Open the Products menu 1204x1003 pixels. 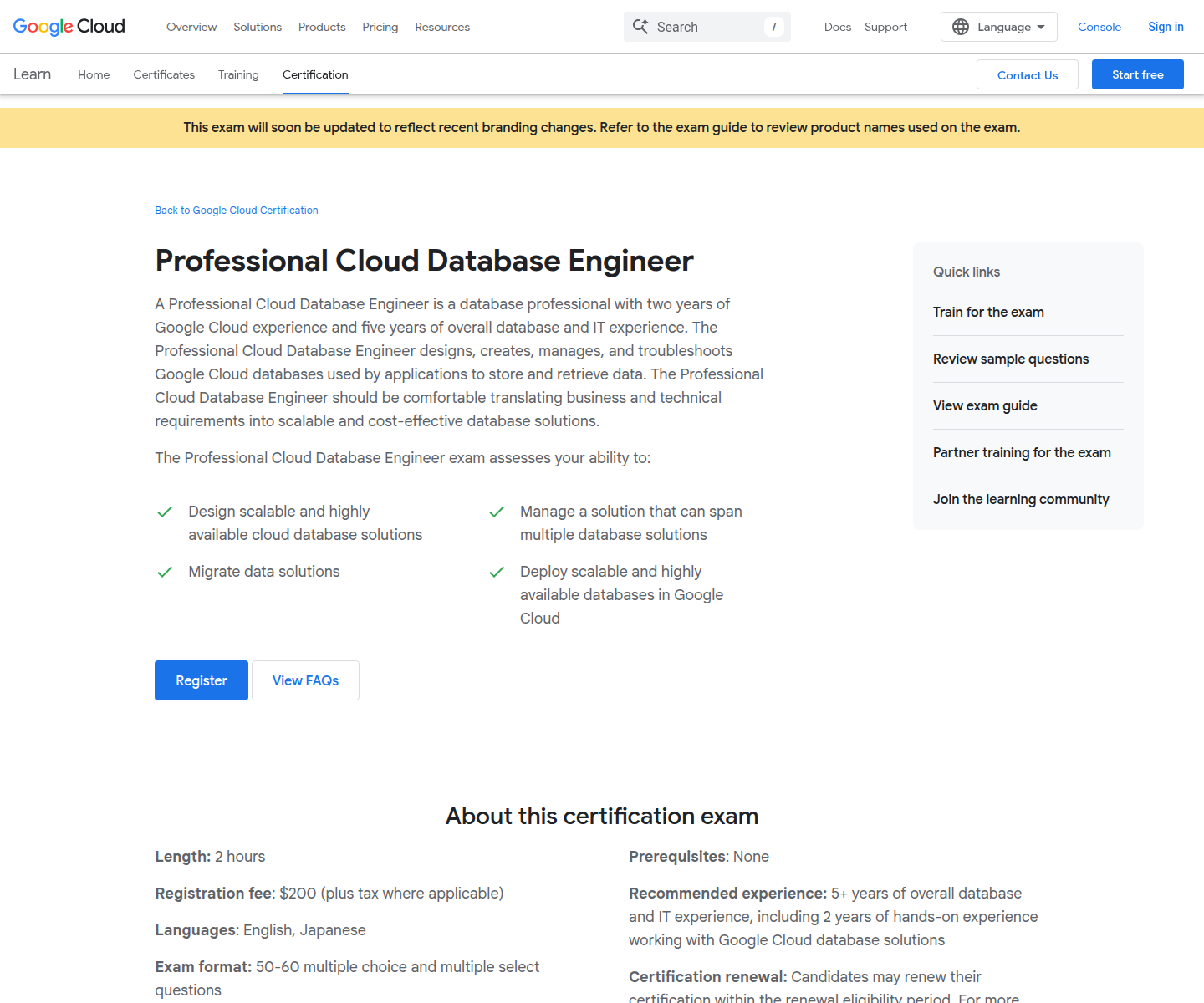click(322, 27)
